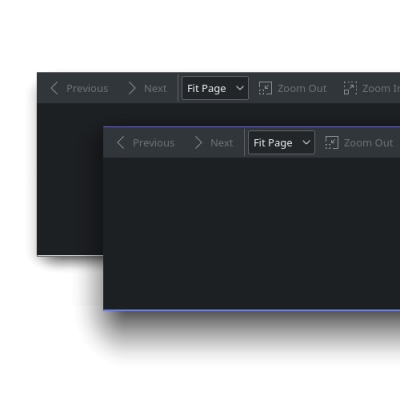This screenshot has width=400, height=400.
Task: Go to the previous page using the back window's Previous label
Action: [87, 88]
